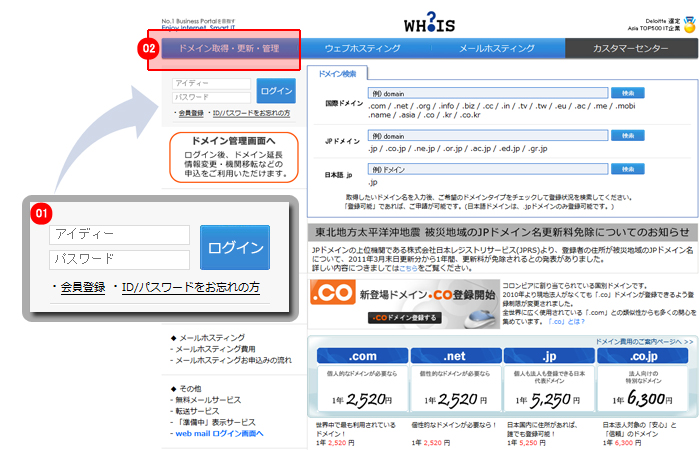Open enlarged ID/パスワードをお忘れの方 link
Viewport: 700px width, 450px height.
click(x=191, y=288)
